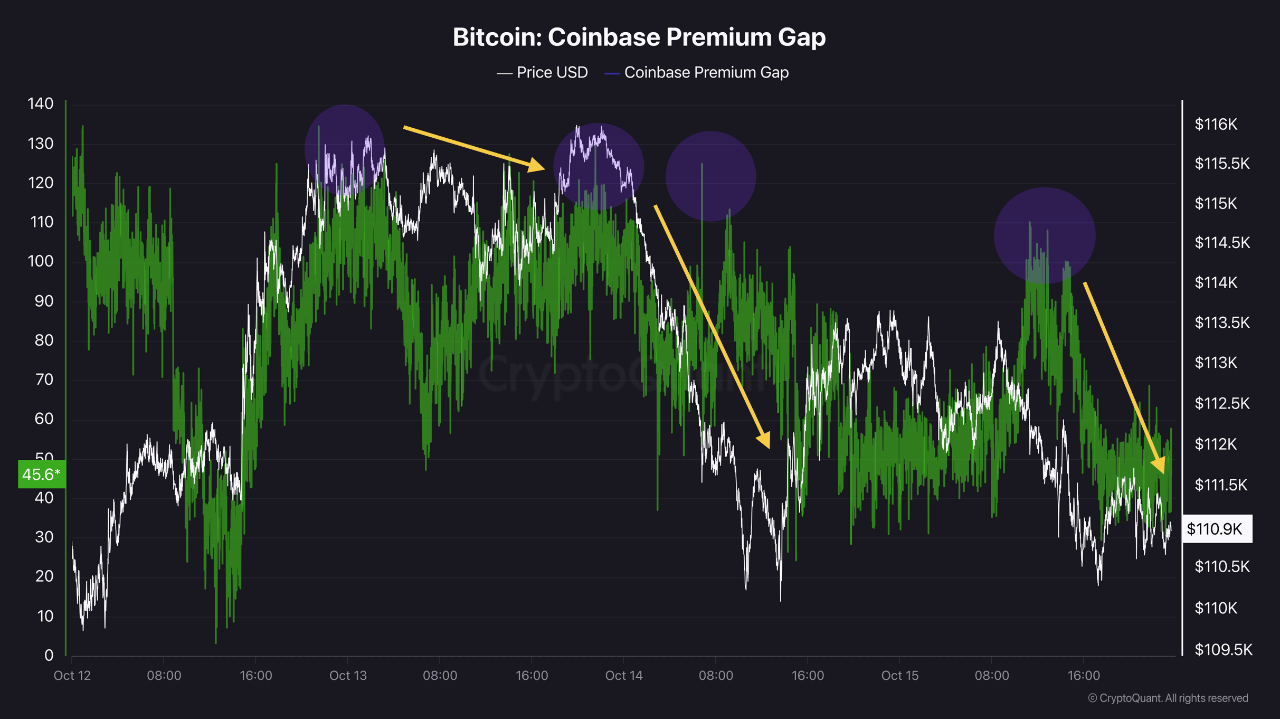Click the chart title Bitcoin: Coinbase Premium Gap
Image resolution: width=1280 pixels, height=719 pixels.
click(x=639, y=38)
